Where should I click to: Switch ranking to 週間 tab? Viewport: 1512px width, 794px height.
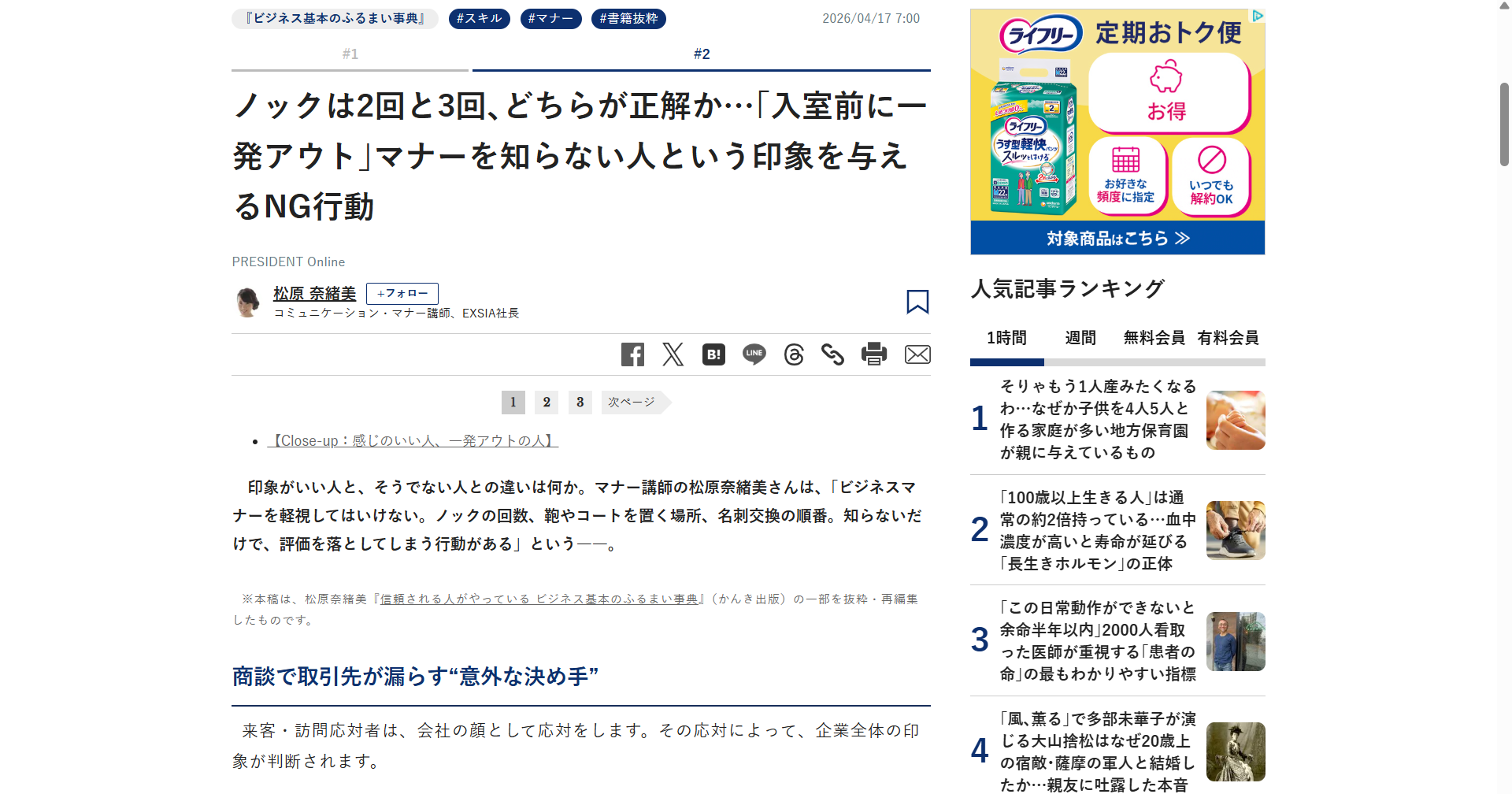pos(1080,338)
